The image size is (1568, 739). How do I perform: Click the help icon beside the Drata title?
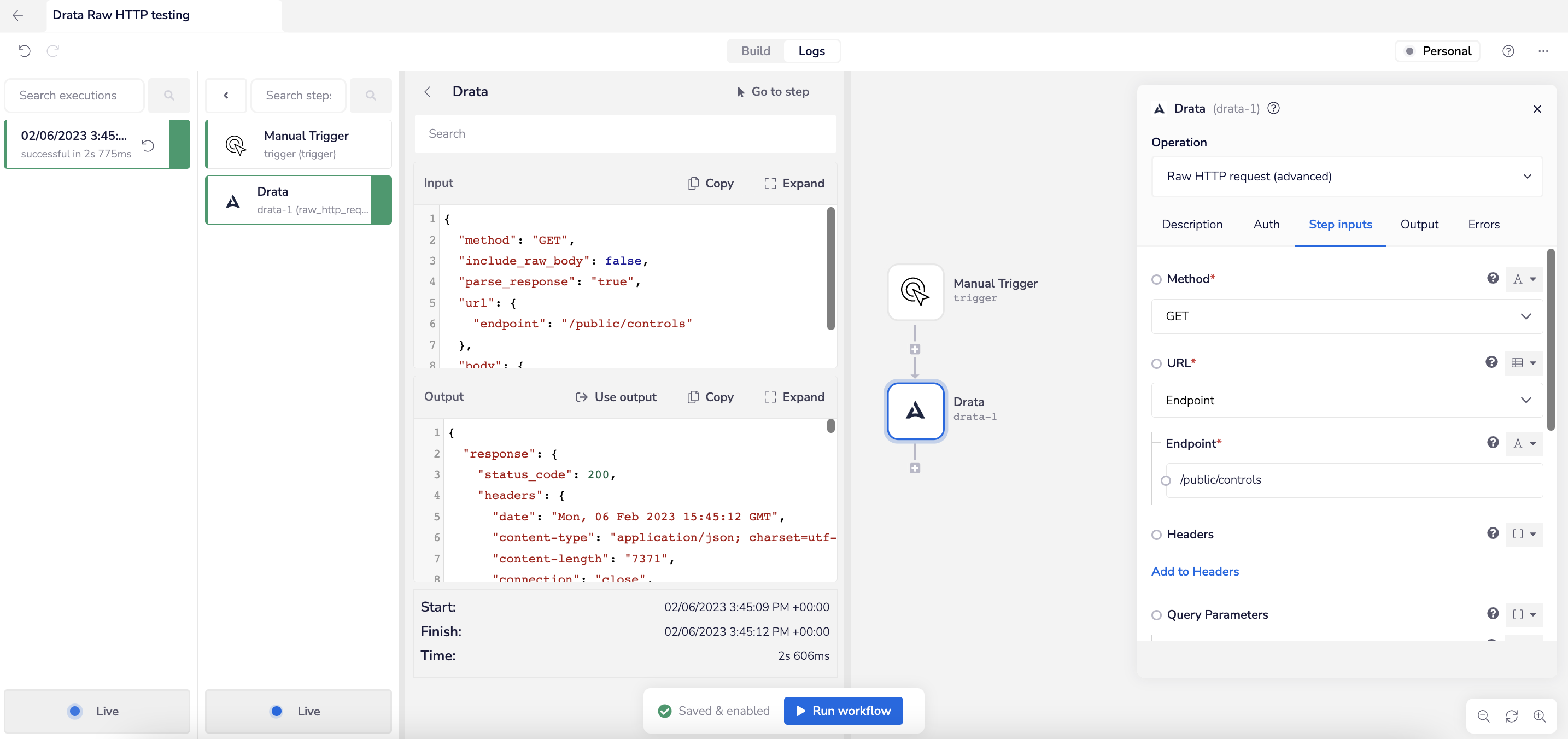pos(1273,108)
